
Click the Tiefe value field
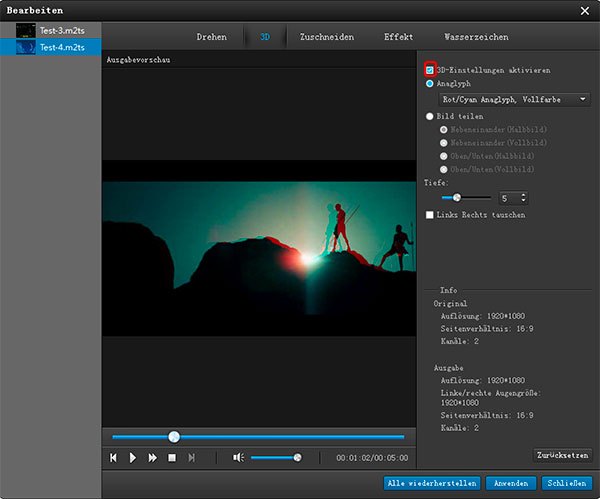point(510,198)
